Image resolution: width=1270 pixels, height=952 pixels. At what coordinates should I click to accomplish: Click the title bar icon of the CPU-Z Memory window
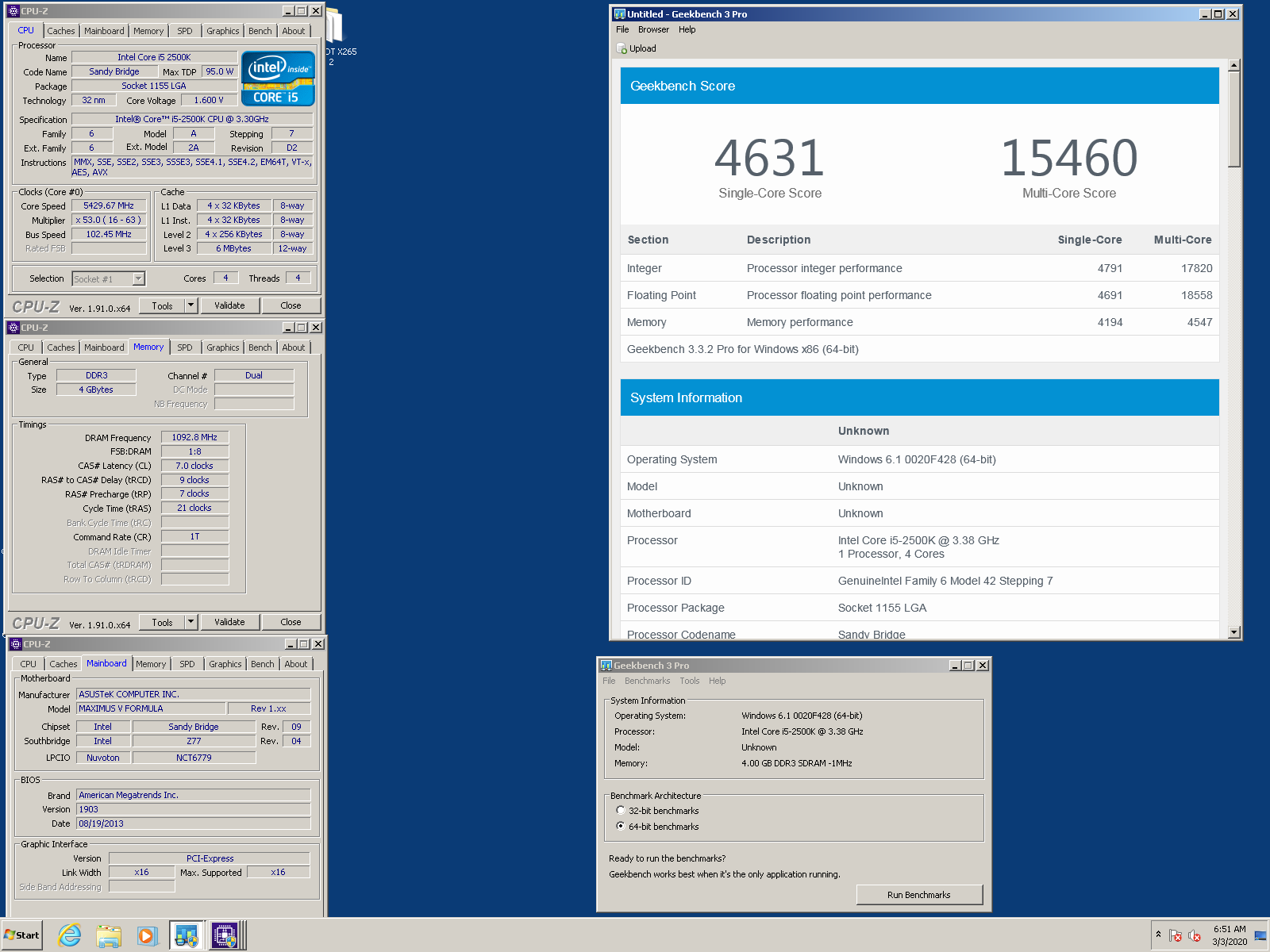[x=13, y=328]
